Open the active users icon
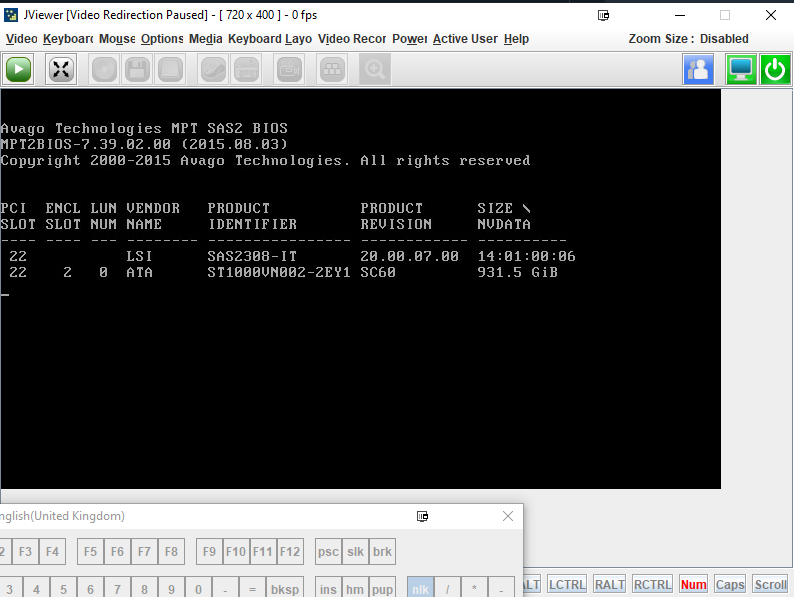This screenshot has height=597, width=794. [x=698, y=69]
